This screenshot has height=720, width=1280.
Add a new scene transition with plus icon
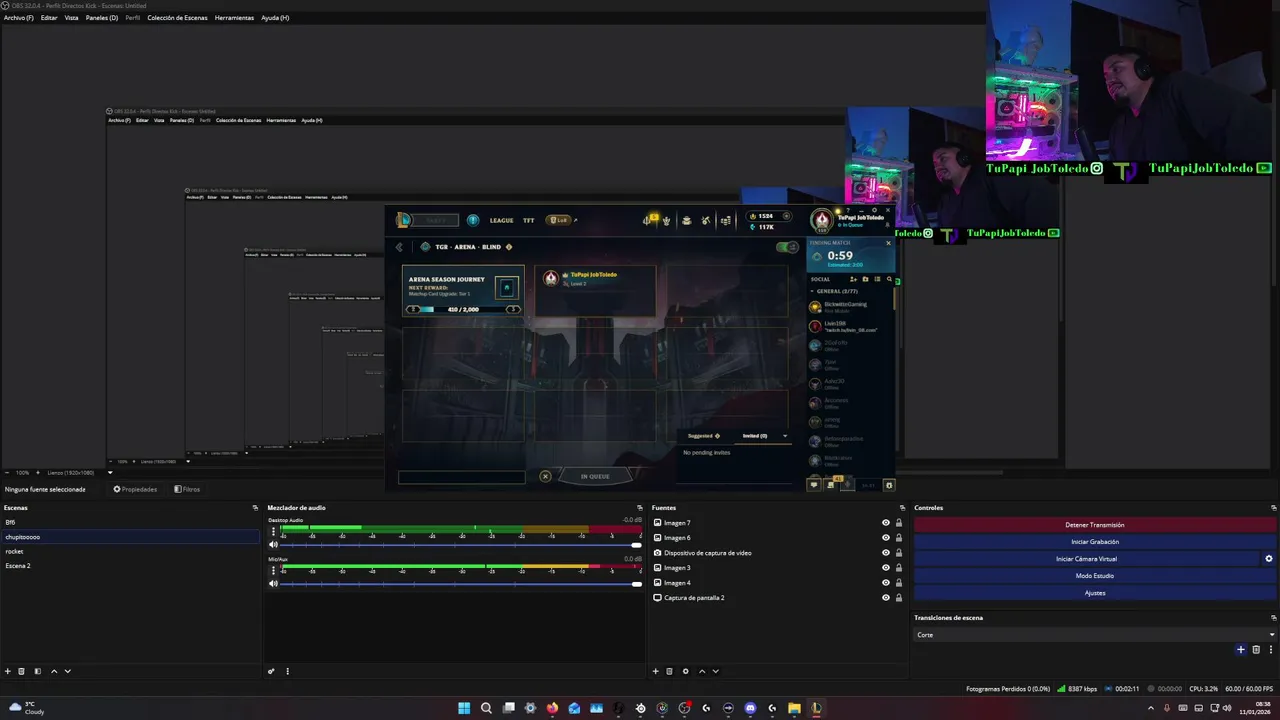[1241, 649]
